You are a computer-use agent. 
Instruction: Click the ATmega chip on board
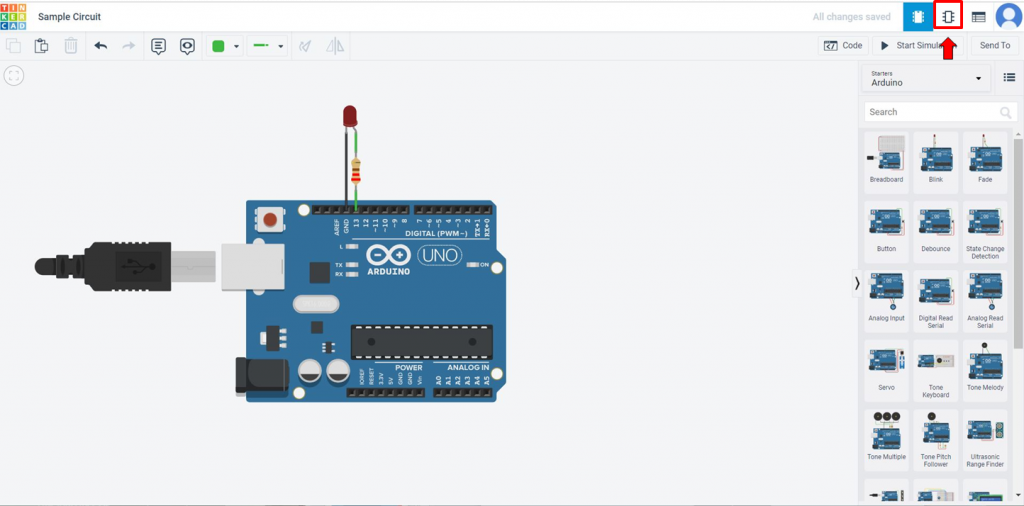pyautogui.click(x=422, y=341)
